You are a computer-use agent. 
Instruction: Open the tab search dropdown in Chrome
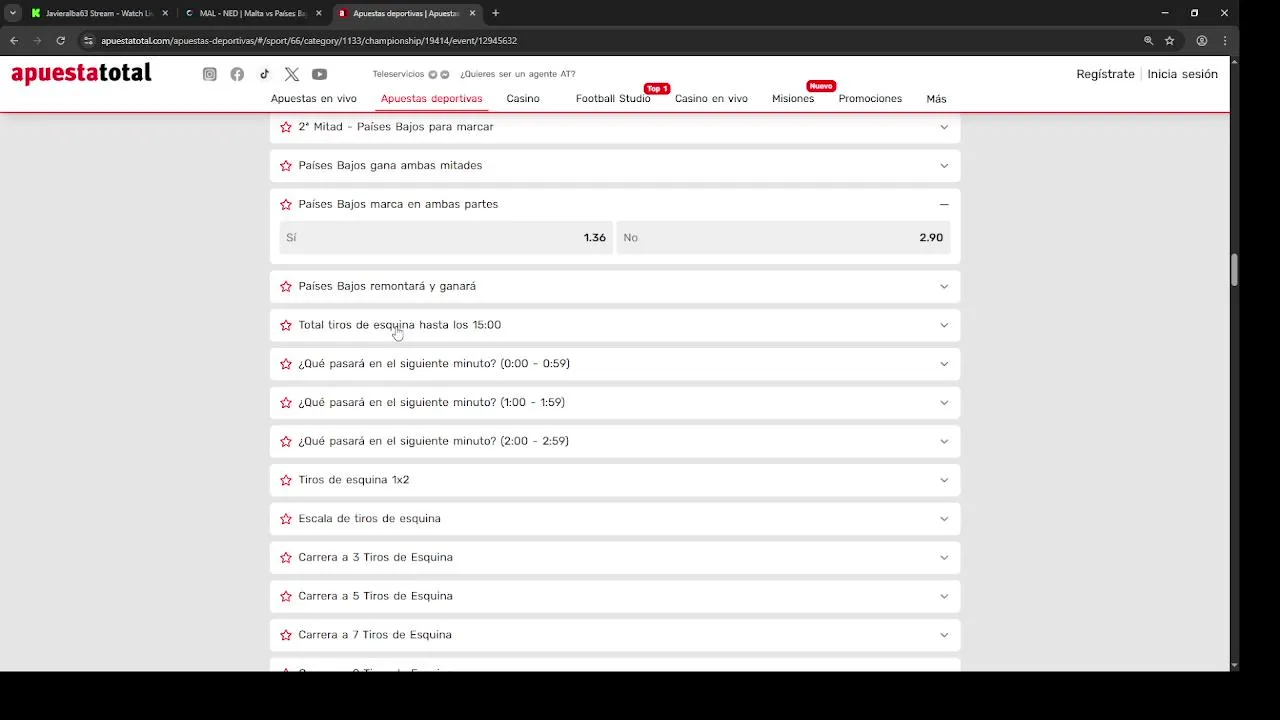tap(12, 13)
